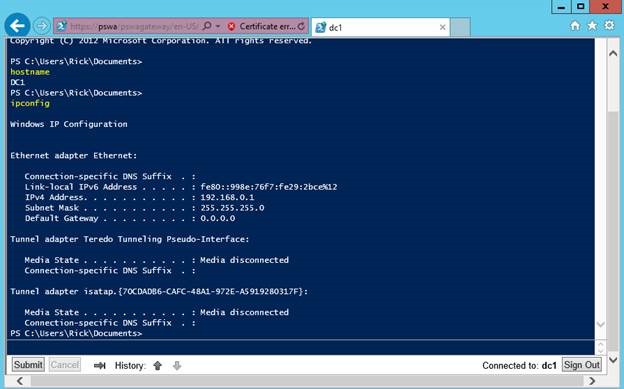Open browser Tools gear menu
Viewport: 624px width, 389px height.
click(609, 26)
